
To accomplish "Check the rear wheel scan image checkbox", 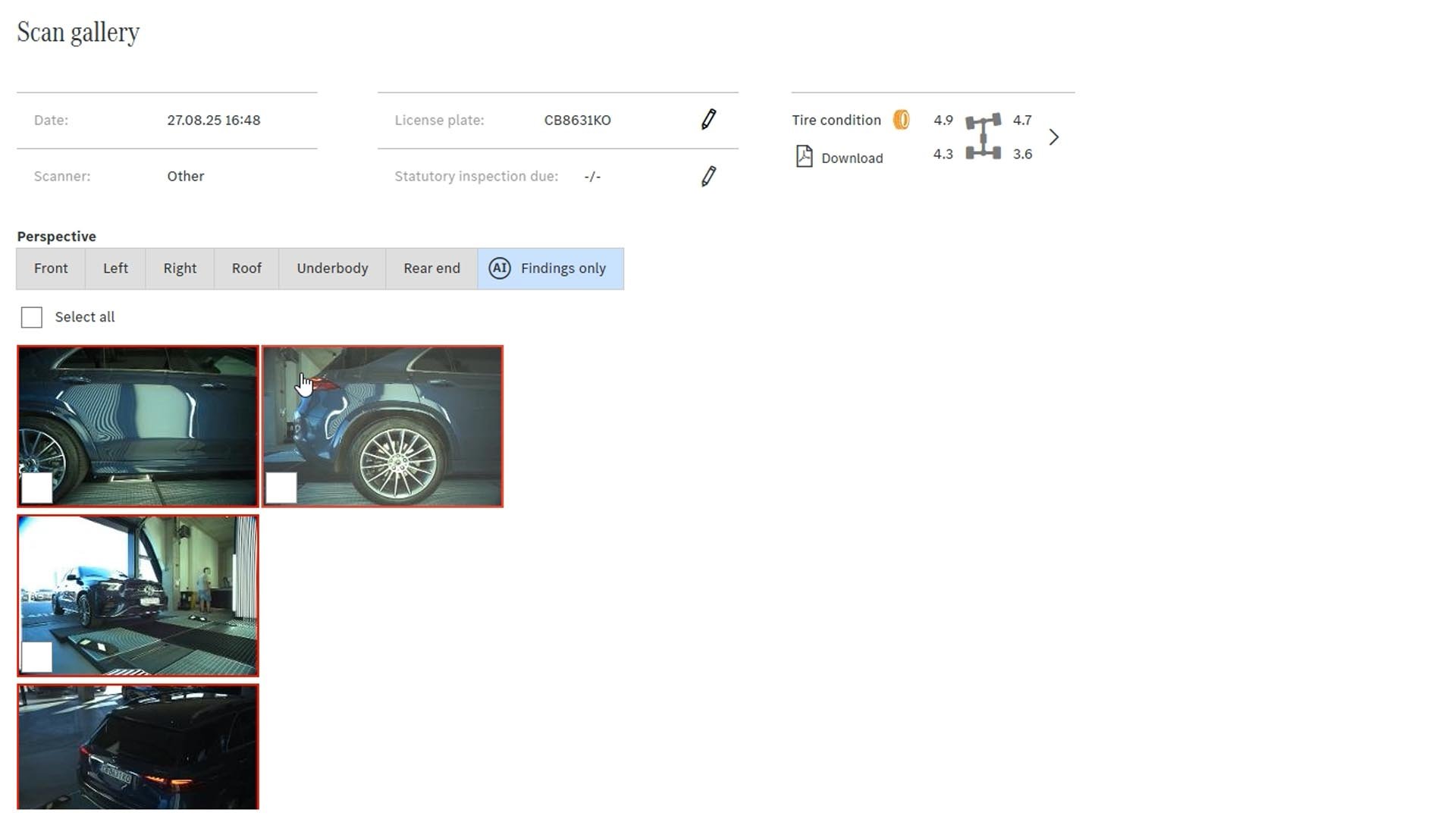I will click(281, 488).
